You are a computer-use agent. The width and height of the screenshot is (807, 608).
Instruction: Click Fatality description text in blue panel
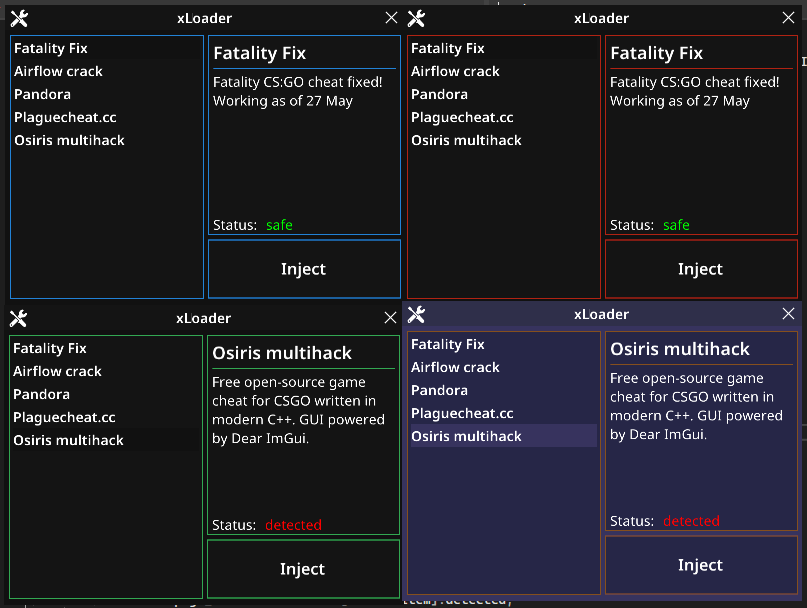coord(297,92)
